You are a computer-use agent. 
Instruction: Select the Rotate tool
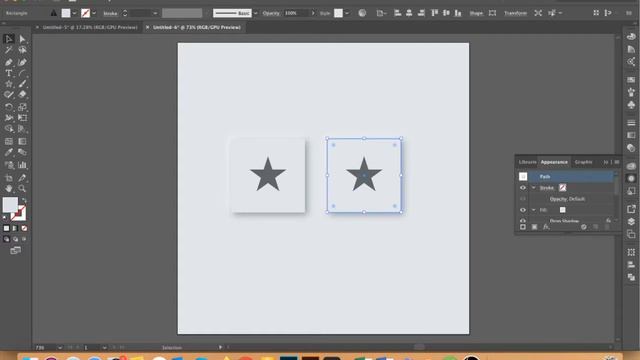(x=9, y=107)
